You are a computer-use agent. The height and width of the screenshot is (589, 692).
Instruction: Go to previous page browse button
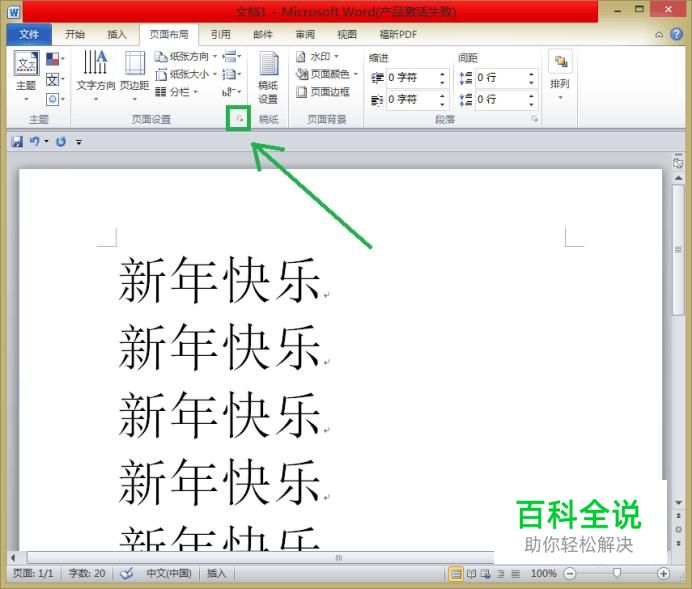[x=678, y=516]
